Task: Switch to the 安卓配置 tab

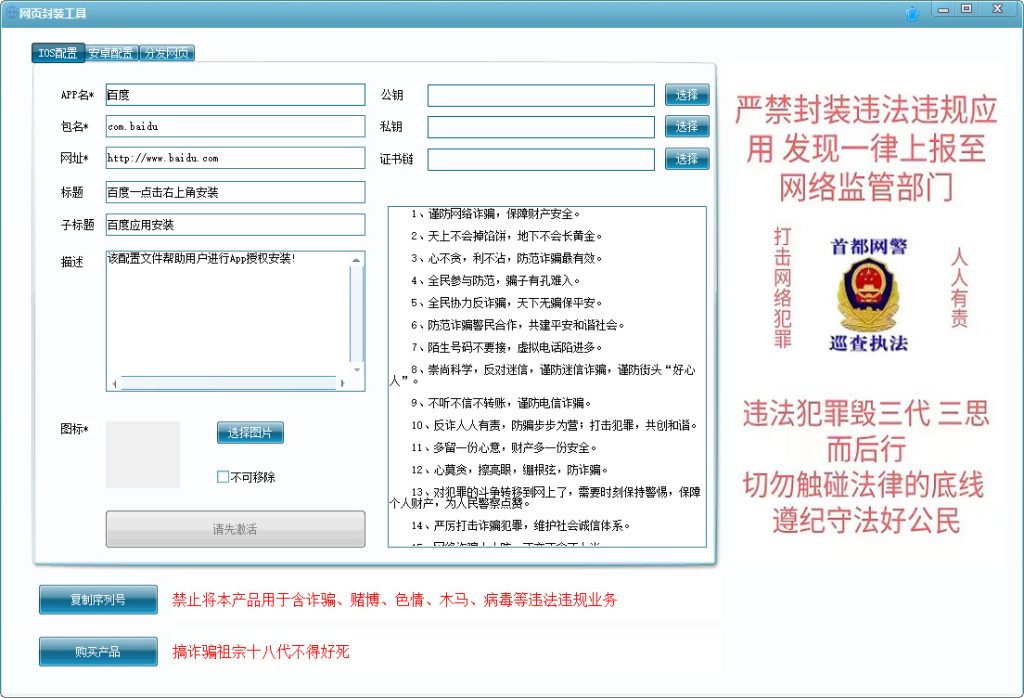Action: [111, 54]
